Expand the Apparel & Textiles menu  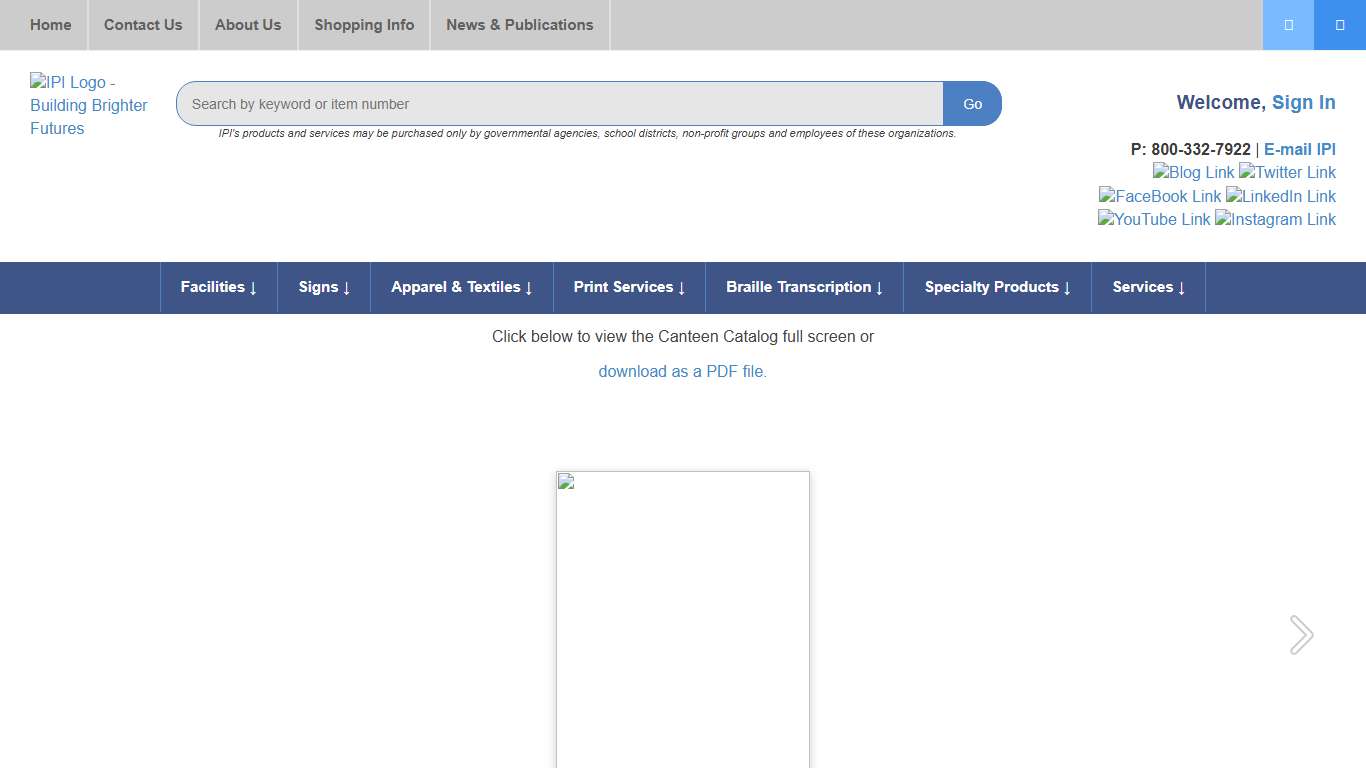click(461, 288)
